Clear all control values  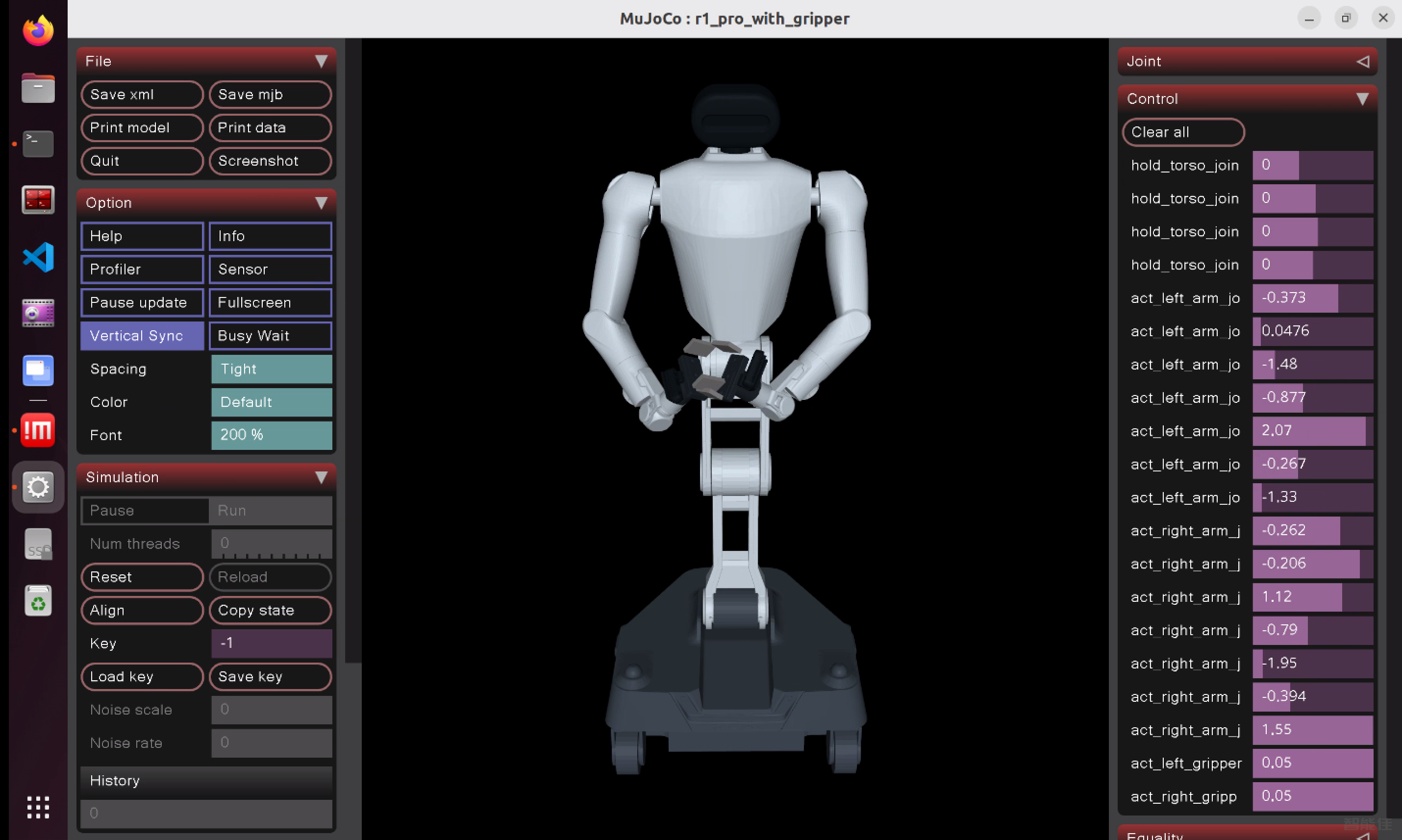click(1183, 132)
